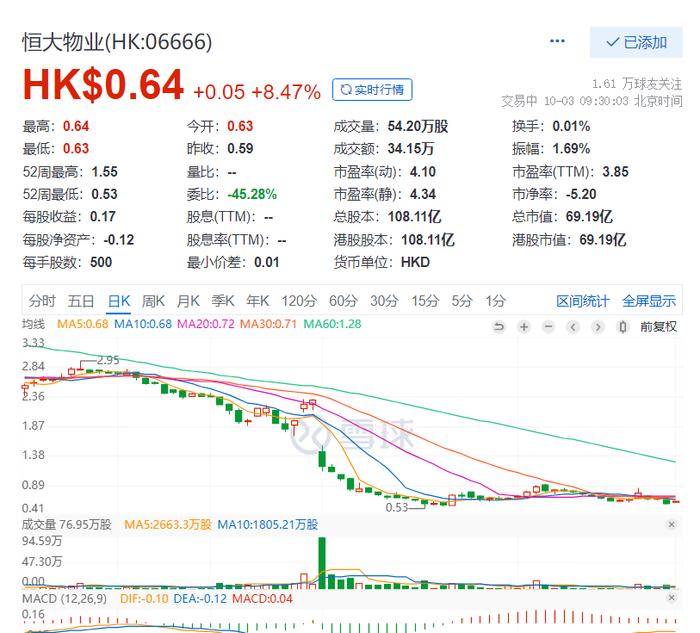Switch to the 五日 chart tab
Viewport: 700px width, 633px height.
pos(81,301)
